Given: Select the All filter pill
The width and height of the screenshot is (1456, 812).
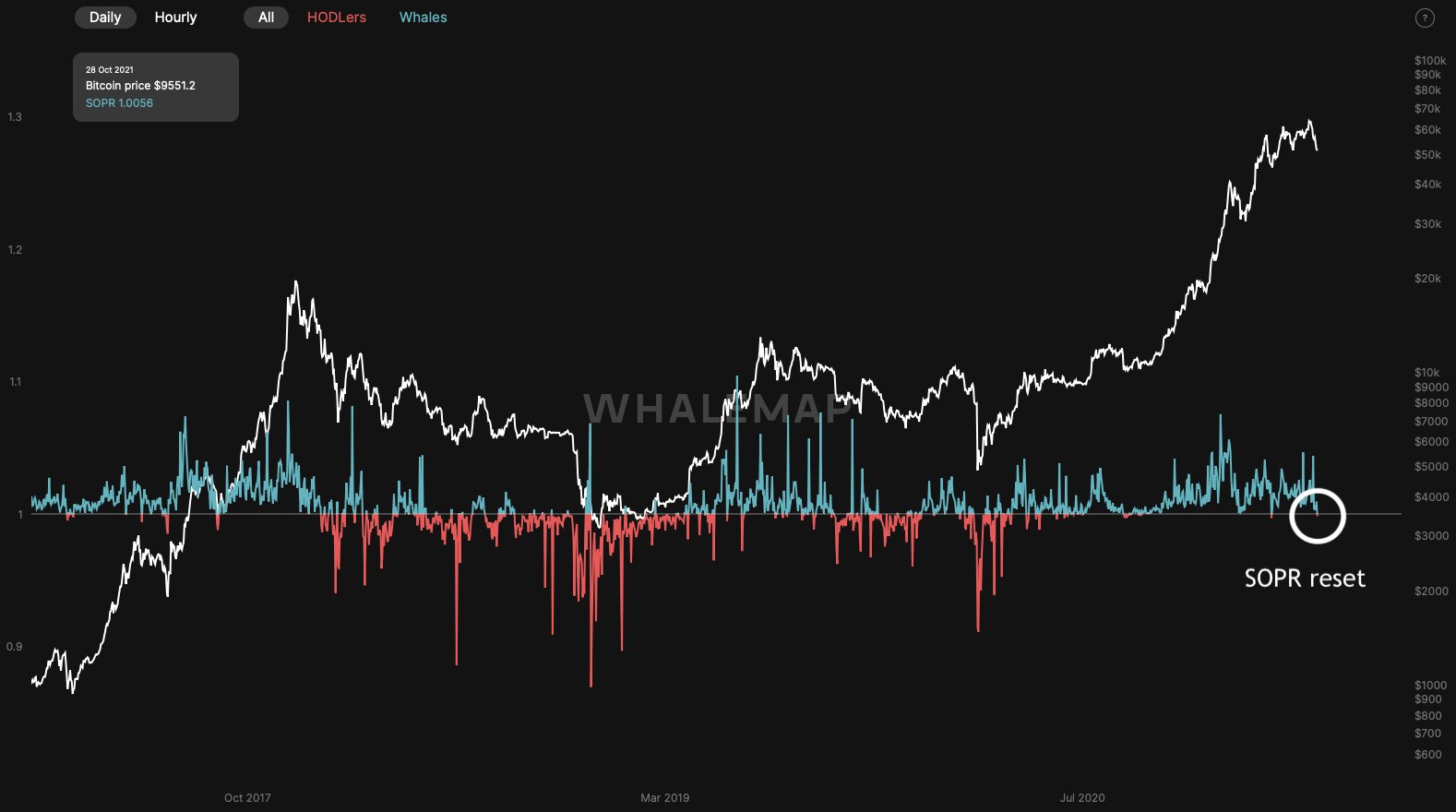Looking at the screenshot, I should click(x=266, y=18).
